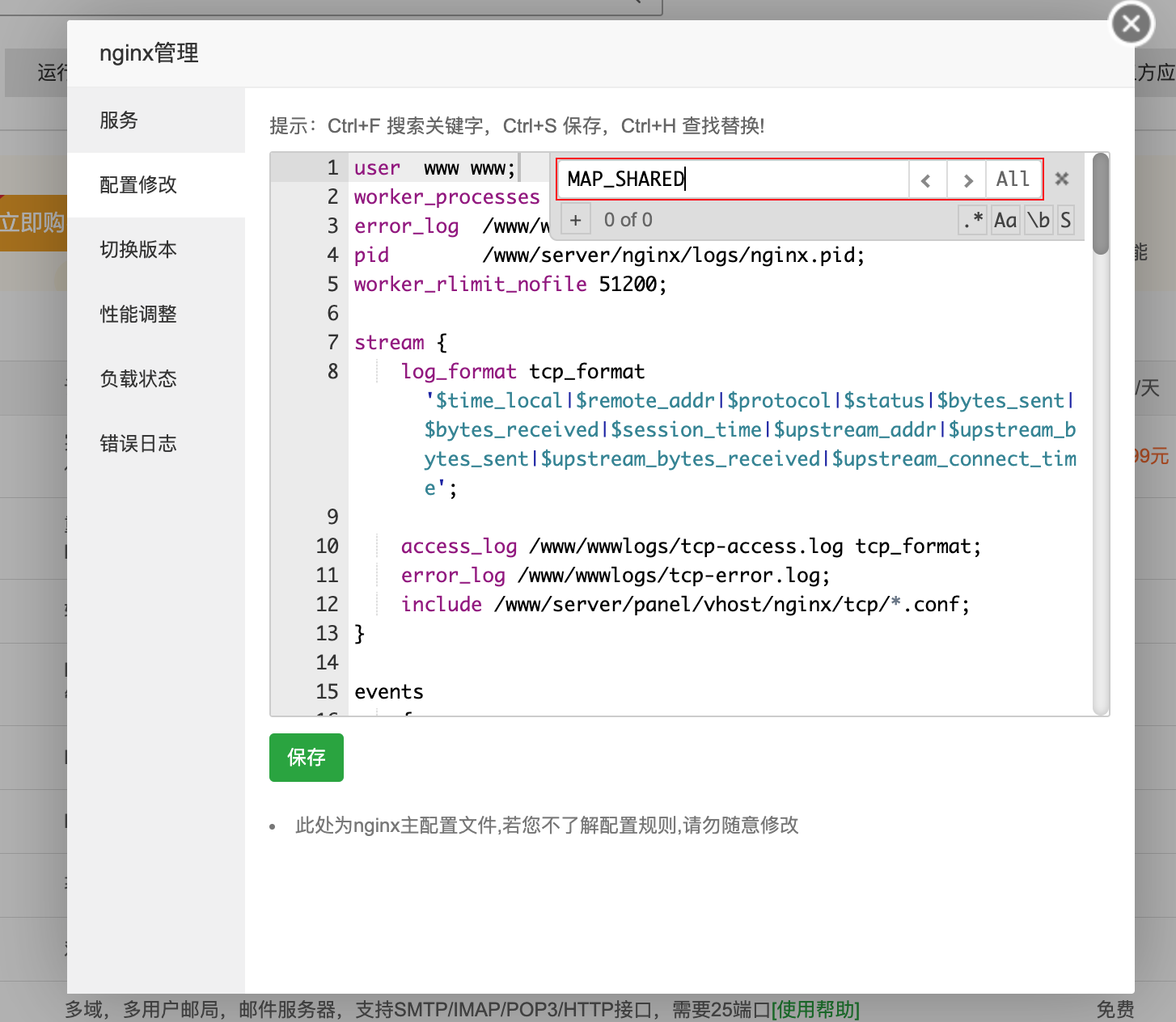Find next match arrow in search box
This screenshot has width=1176, height=1022.
(x=967, y=179)
